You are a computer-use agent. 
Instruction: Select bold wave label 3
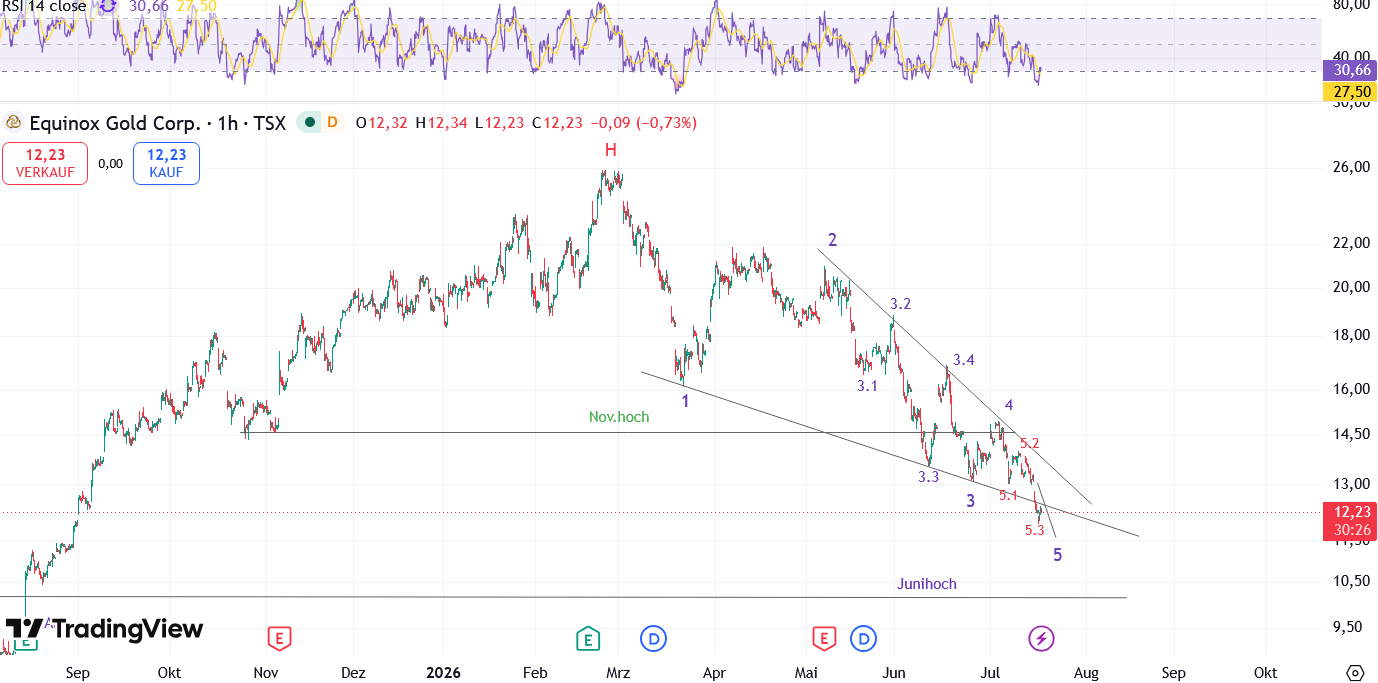tap(970, 501)
